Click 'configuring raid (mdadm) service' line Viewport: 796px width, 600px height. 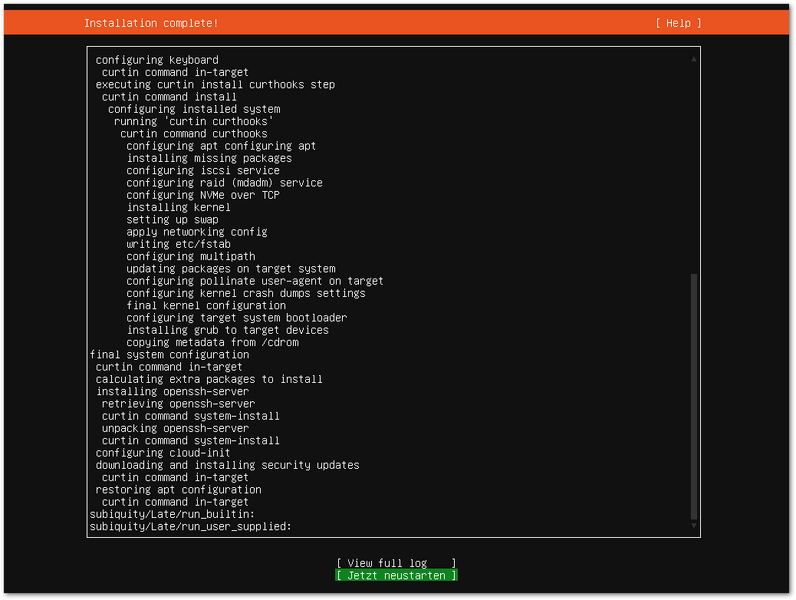point(224,182)
